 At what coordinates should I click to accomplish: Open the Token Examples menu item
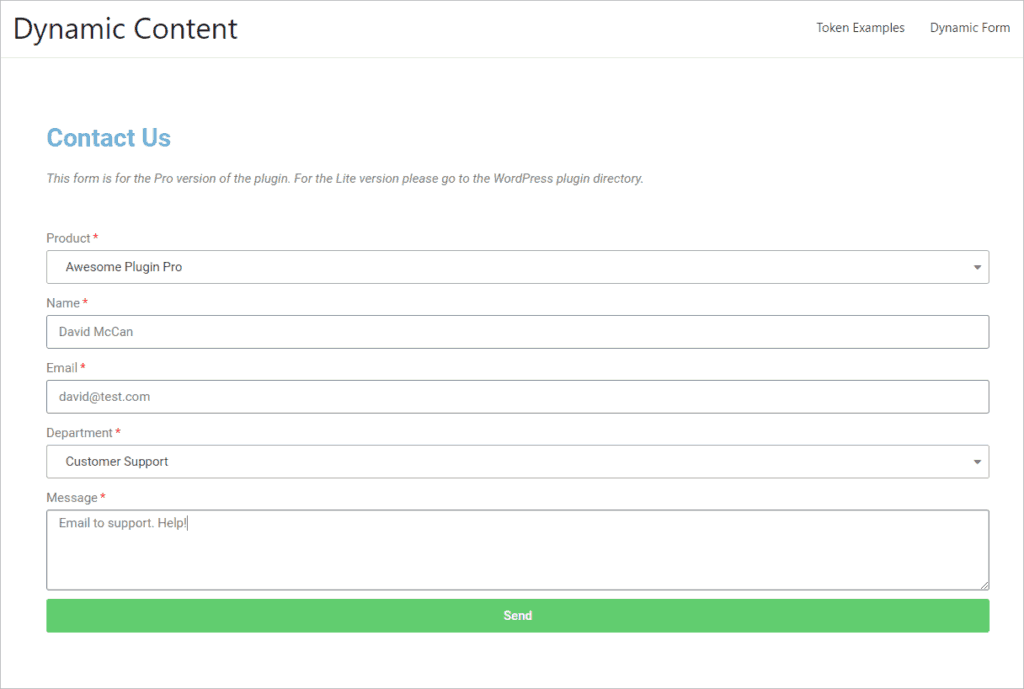[860, 28]
